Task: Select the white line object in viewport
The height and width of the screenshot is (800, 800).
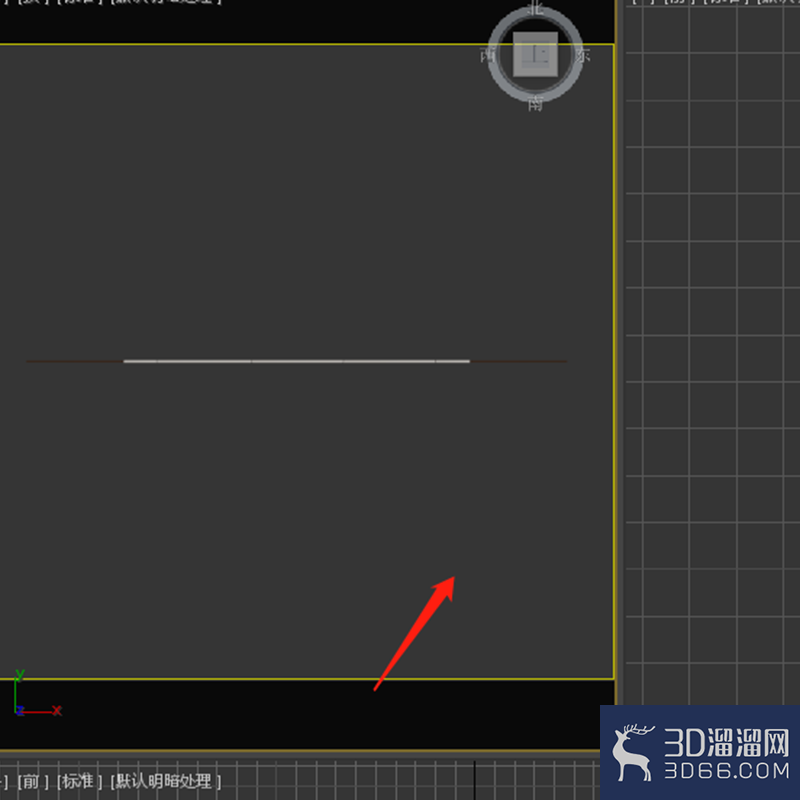Action: pyautogui.click(x=296, y=361)
